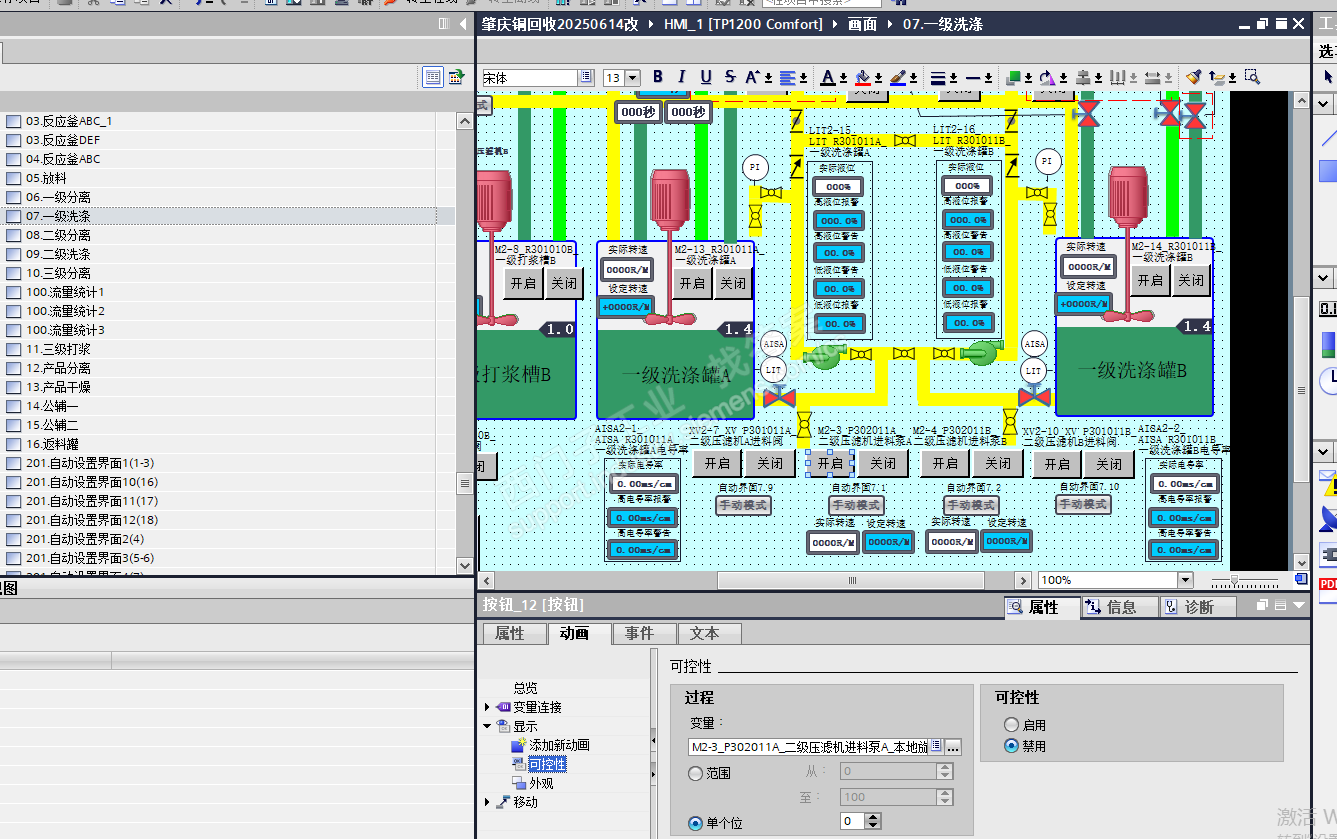Apply italic text formatting
Screen dimensions: 1337x839
682,77
